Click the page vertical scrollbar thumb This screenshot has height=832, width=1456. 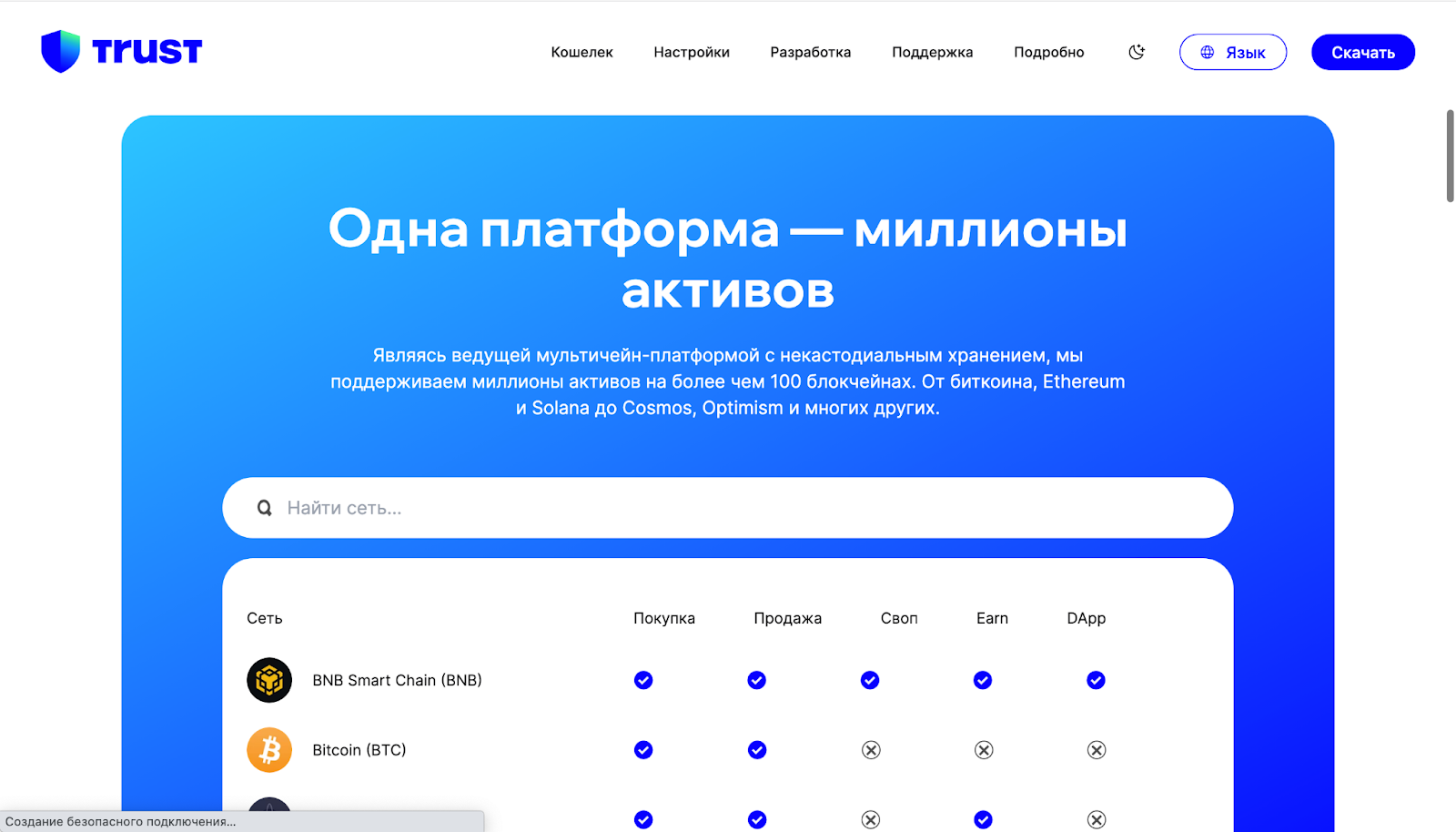pos(1451,156)
